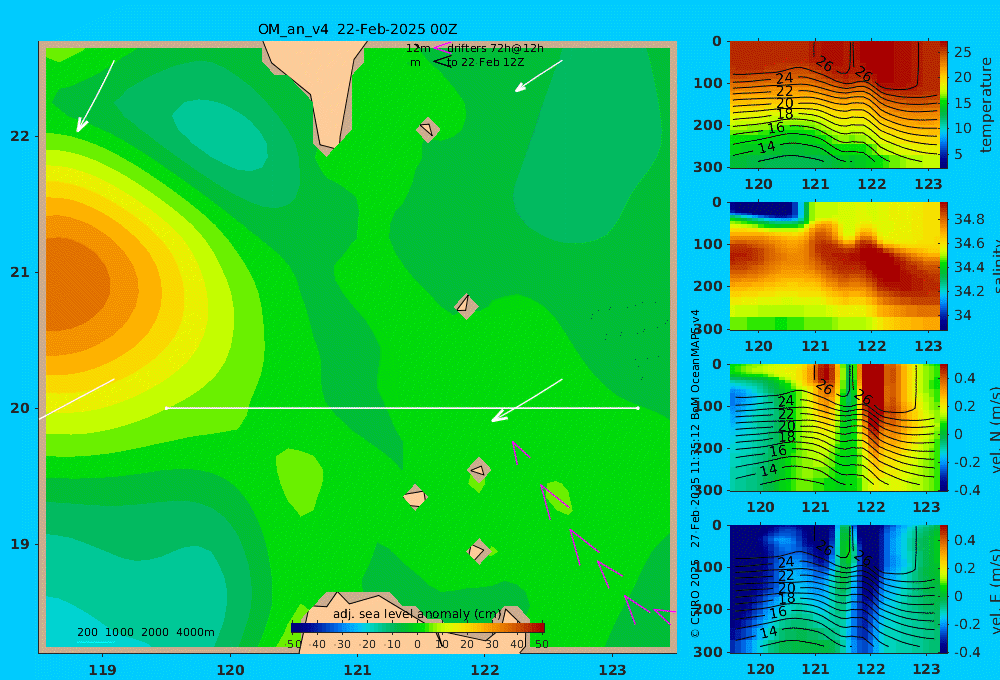The width and height of the screenshot is (1000, 680).
Task: Click the small island near 121.8E 20.8N
Action: (466, 306)
